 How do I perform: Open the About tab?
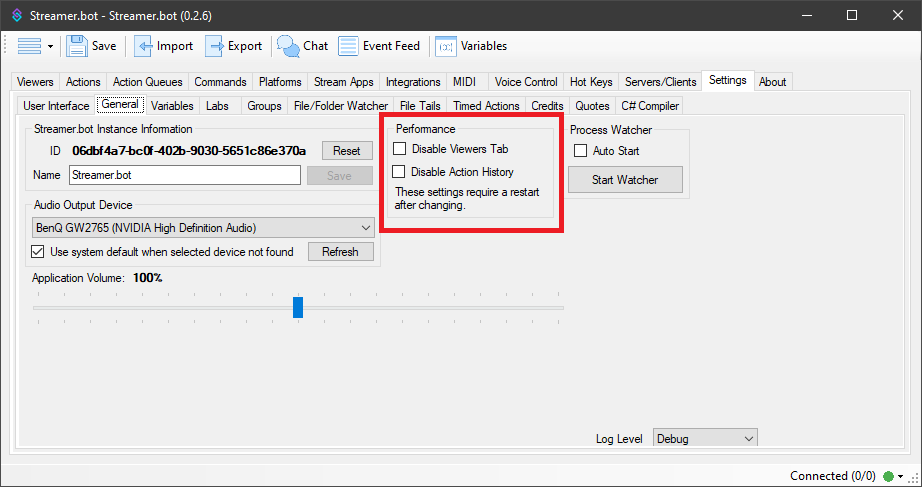point(772,82)
